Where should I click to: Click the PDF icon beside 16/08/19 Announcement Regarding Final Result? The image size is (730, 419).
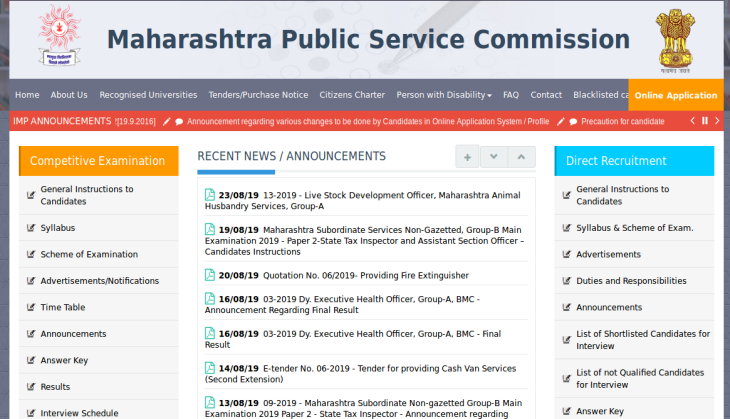point(210,298)
